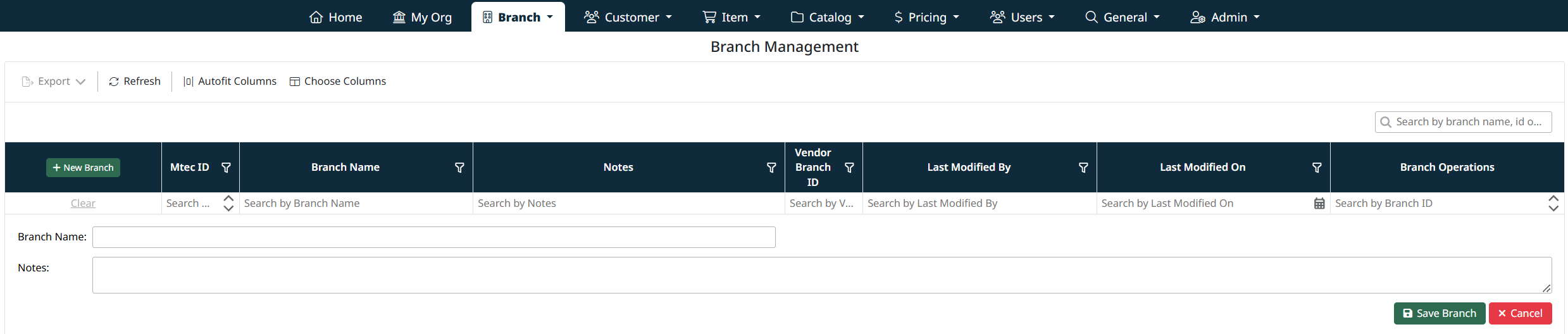Open the Branch Name column filter

[x=459, y=168]
